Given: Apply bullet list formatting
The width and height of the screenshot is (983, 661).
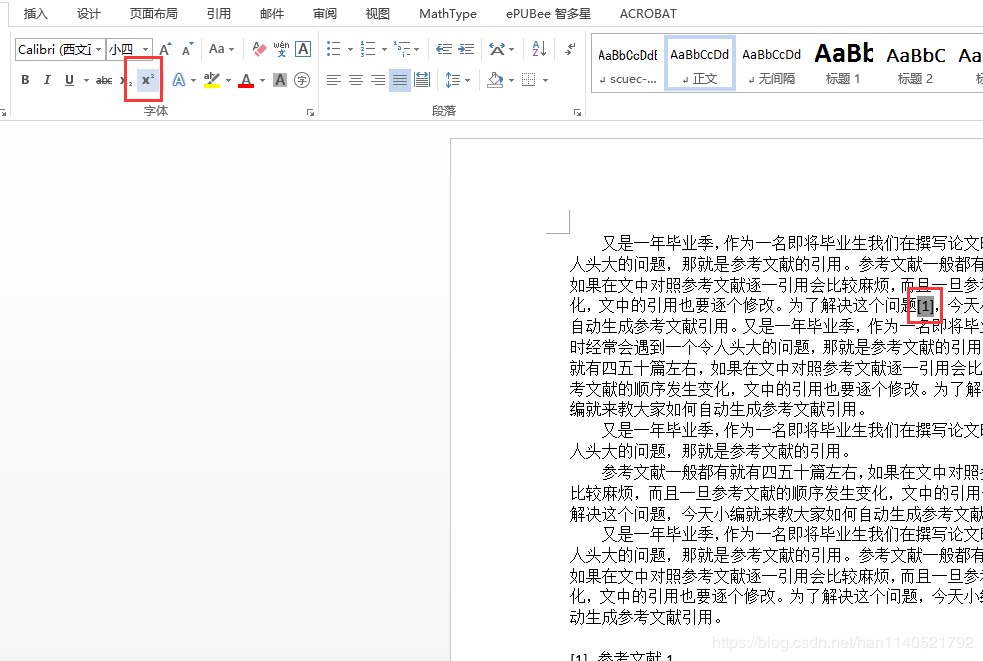Looking at the screenshot, I should (334, 49).
